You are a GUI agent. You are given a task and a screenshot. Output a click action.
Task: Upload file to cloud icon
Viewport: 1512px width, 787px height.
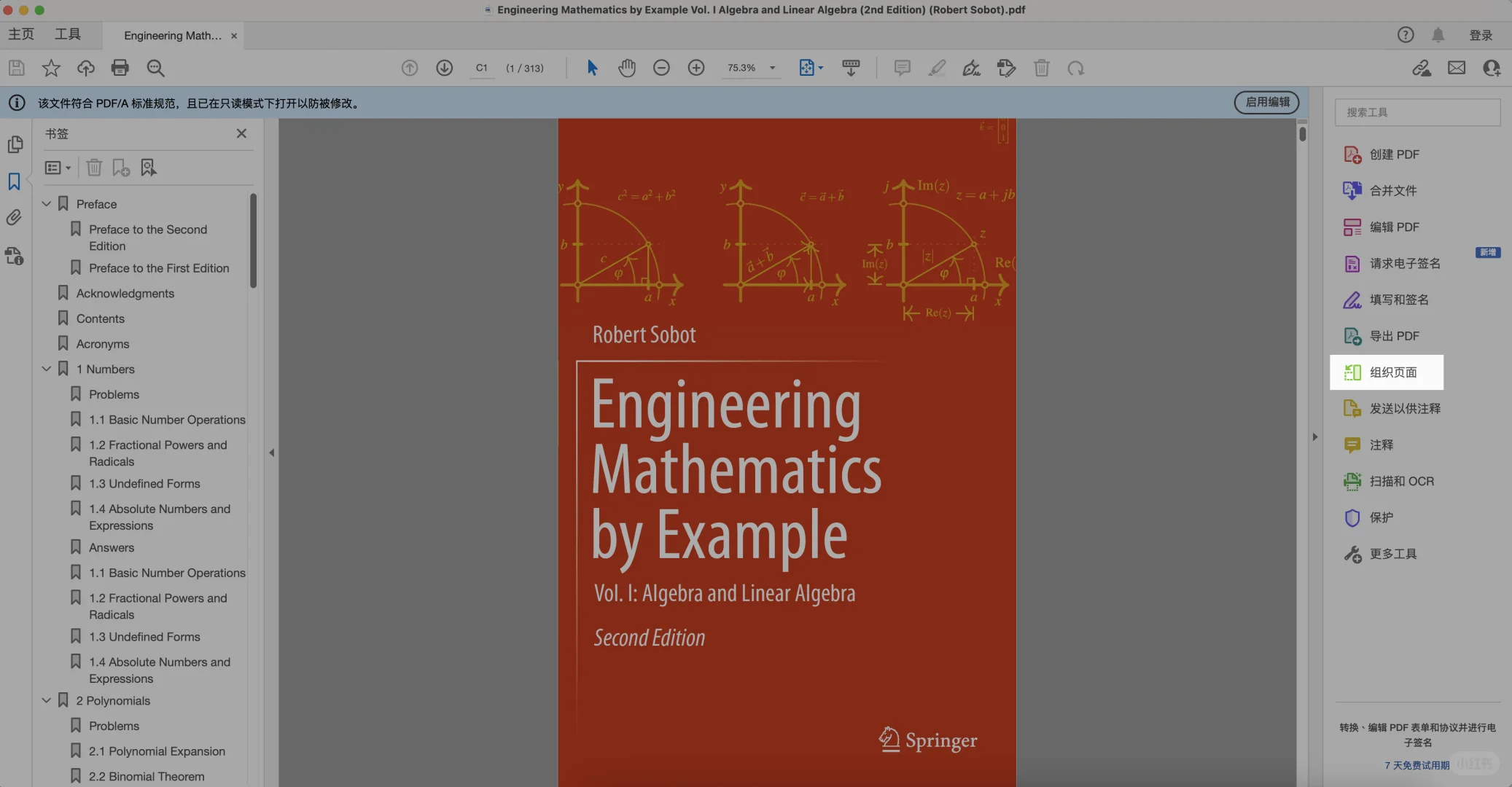click(86, 68)
